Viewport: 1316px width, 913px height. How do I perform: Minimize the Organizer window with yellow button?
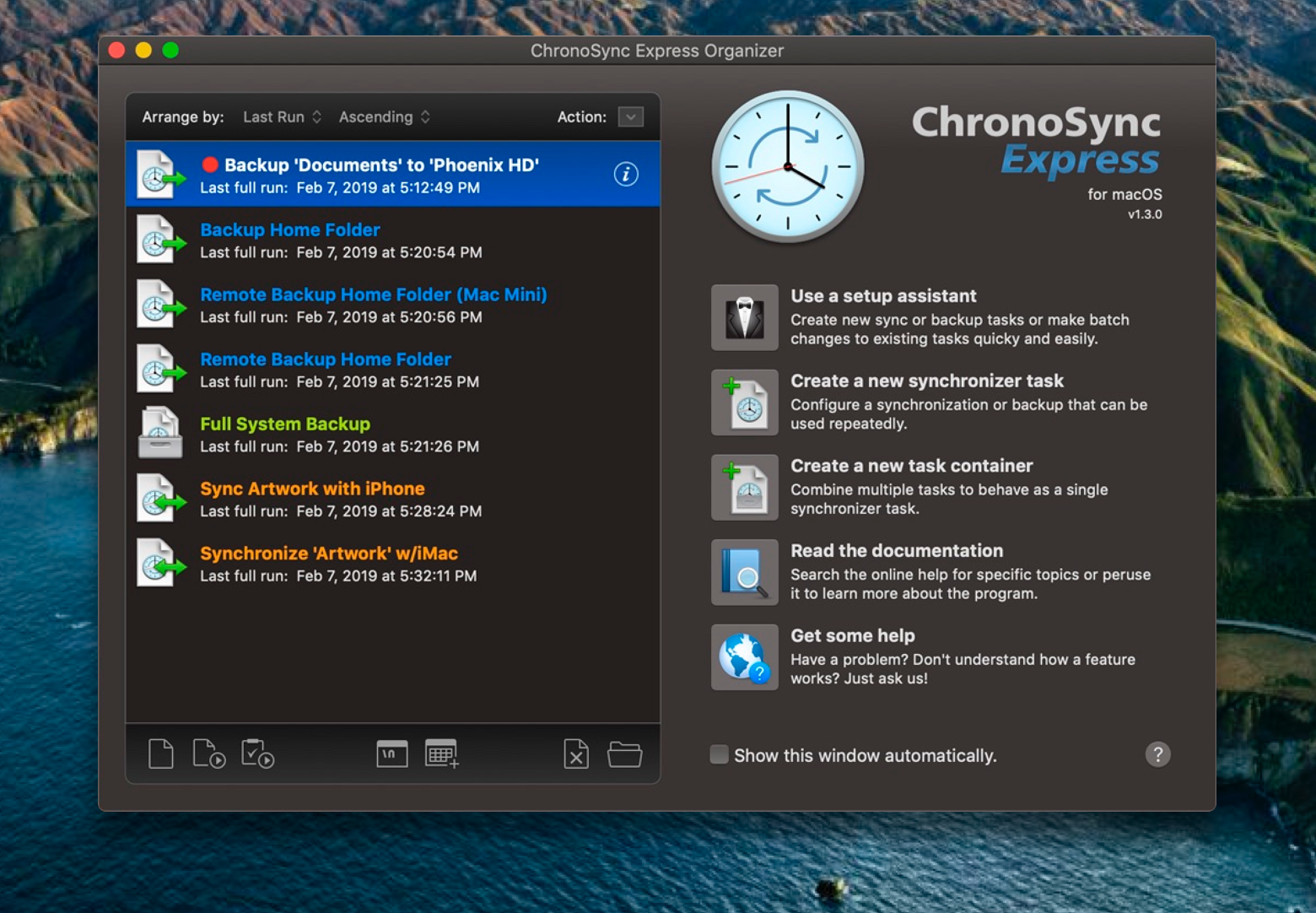(x=143, y=51)
